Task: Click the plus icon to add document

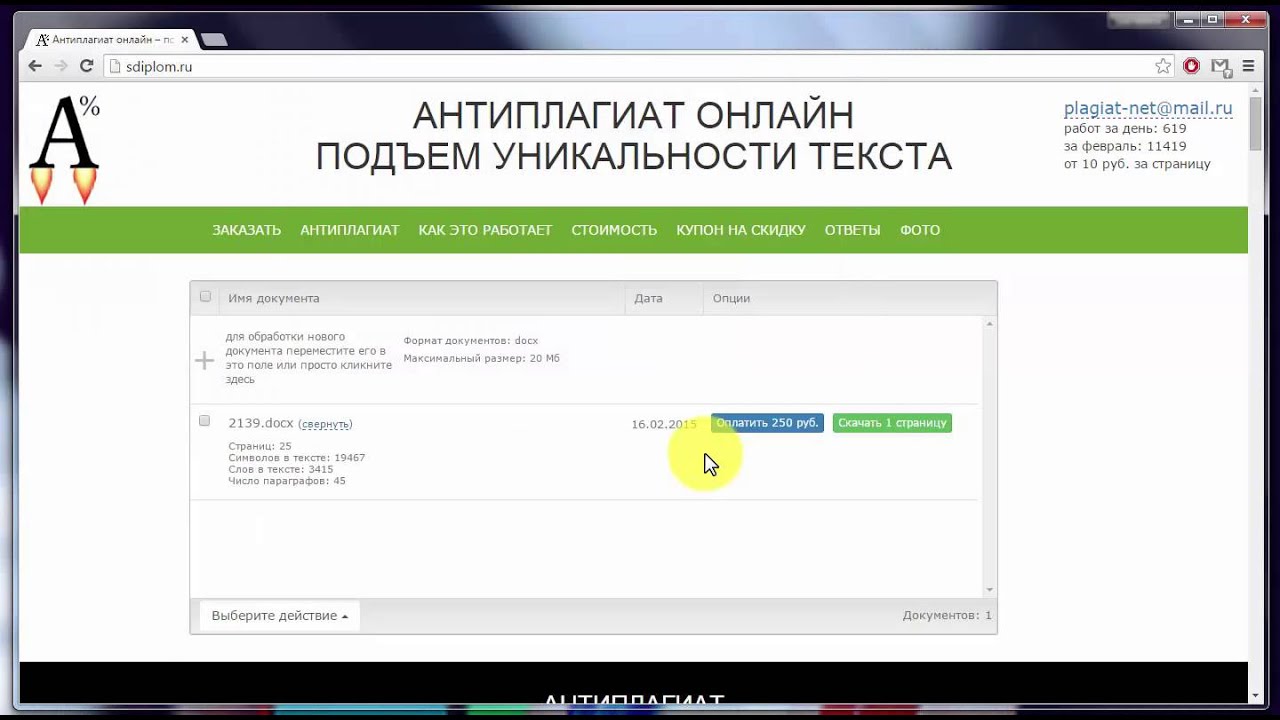Action: click(x=204, y=360)
